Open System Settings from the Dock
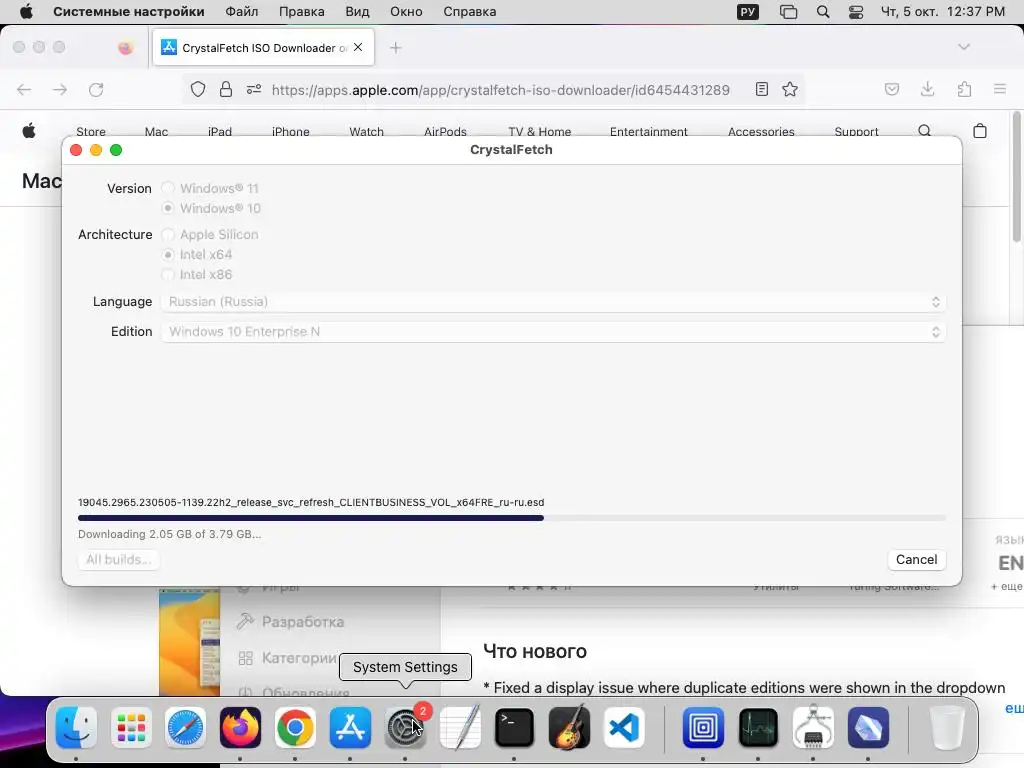 pos(405,727)
